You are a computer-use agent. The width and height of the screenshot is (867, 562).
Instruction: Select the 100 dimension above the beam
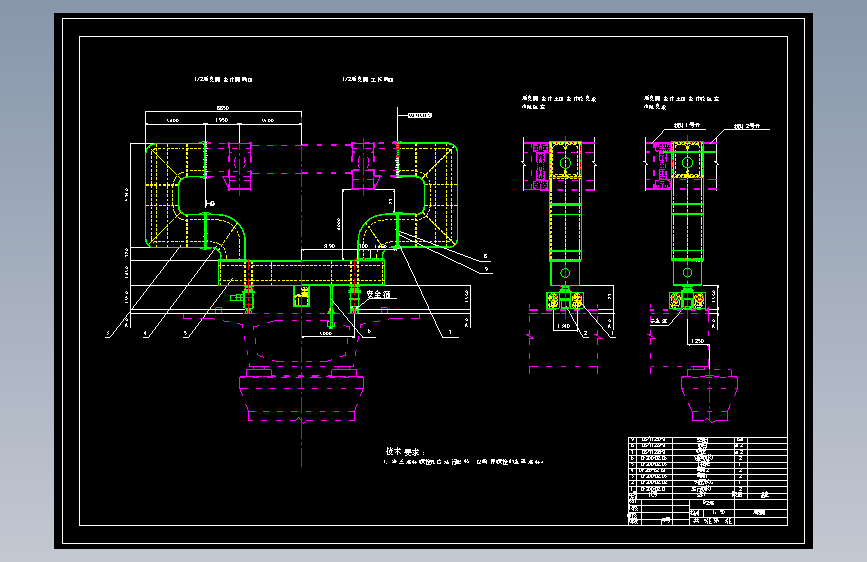pos(363,246)
